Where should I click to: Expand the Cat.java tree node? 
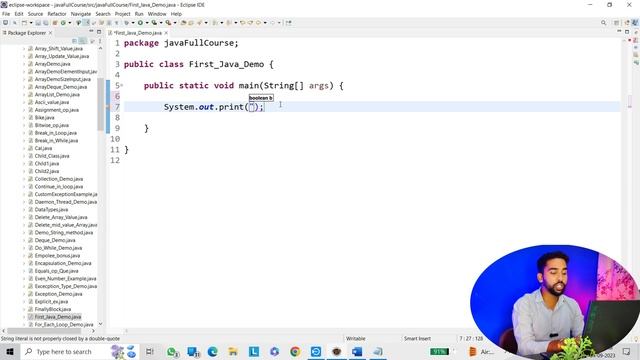click(x=24, y=148)
